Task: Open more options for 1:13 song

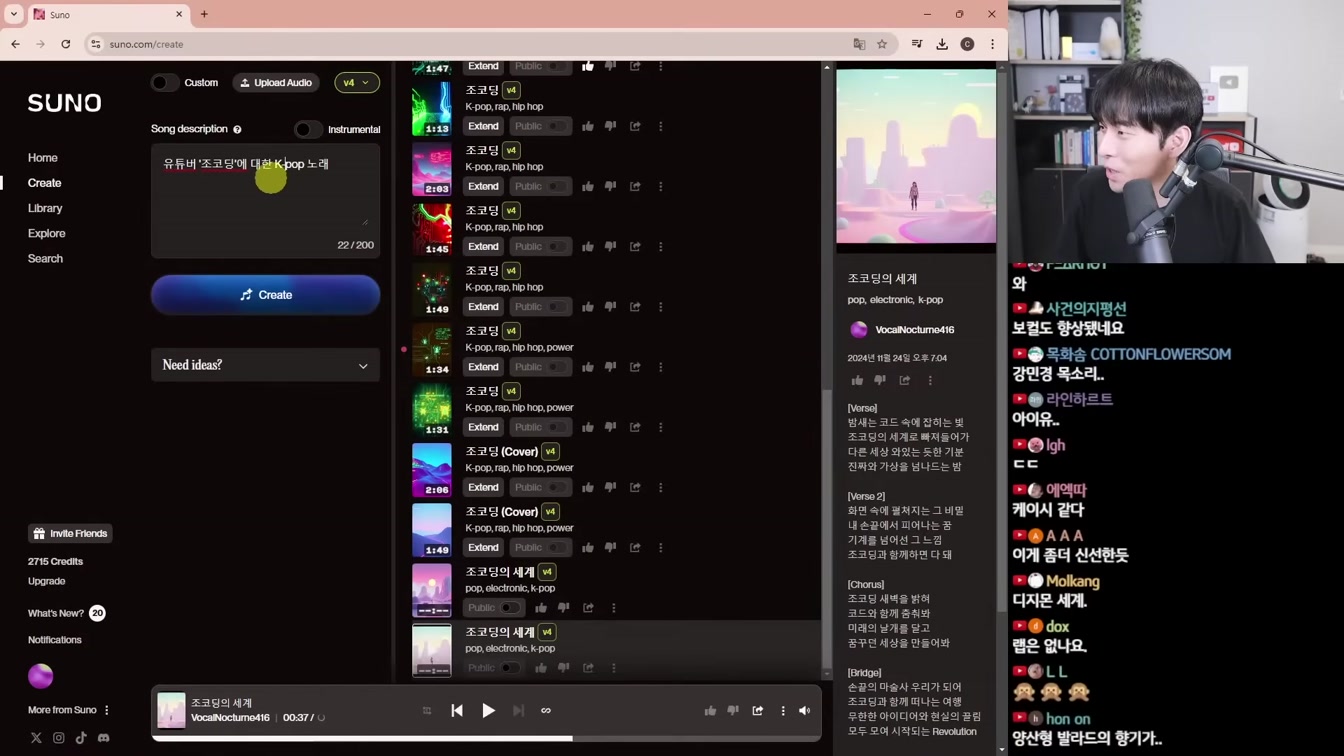Action: (x=661, y=126)
